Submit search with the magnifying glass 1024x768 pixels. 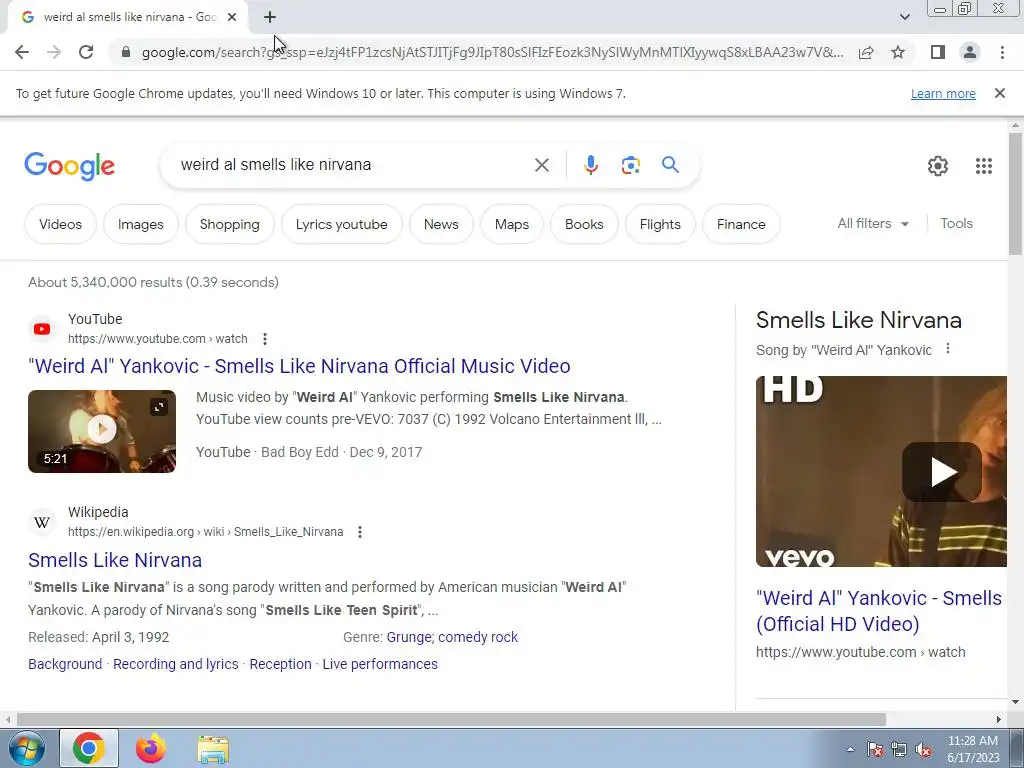(x=670, y=165)
